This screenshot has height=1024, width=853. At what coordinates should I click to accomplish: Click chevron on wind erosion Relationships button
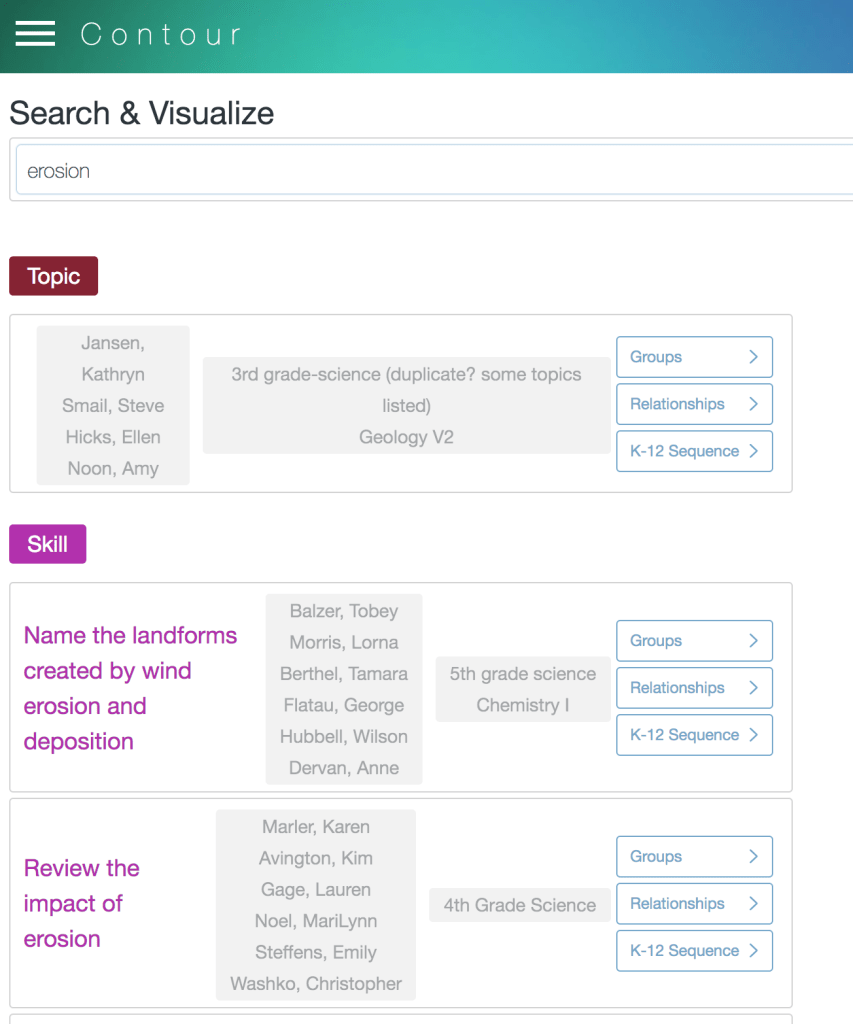click(x=753, y=688)
